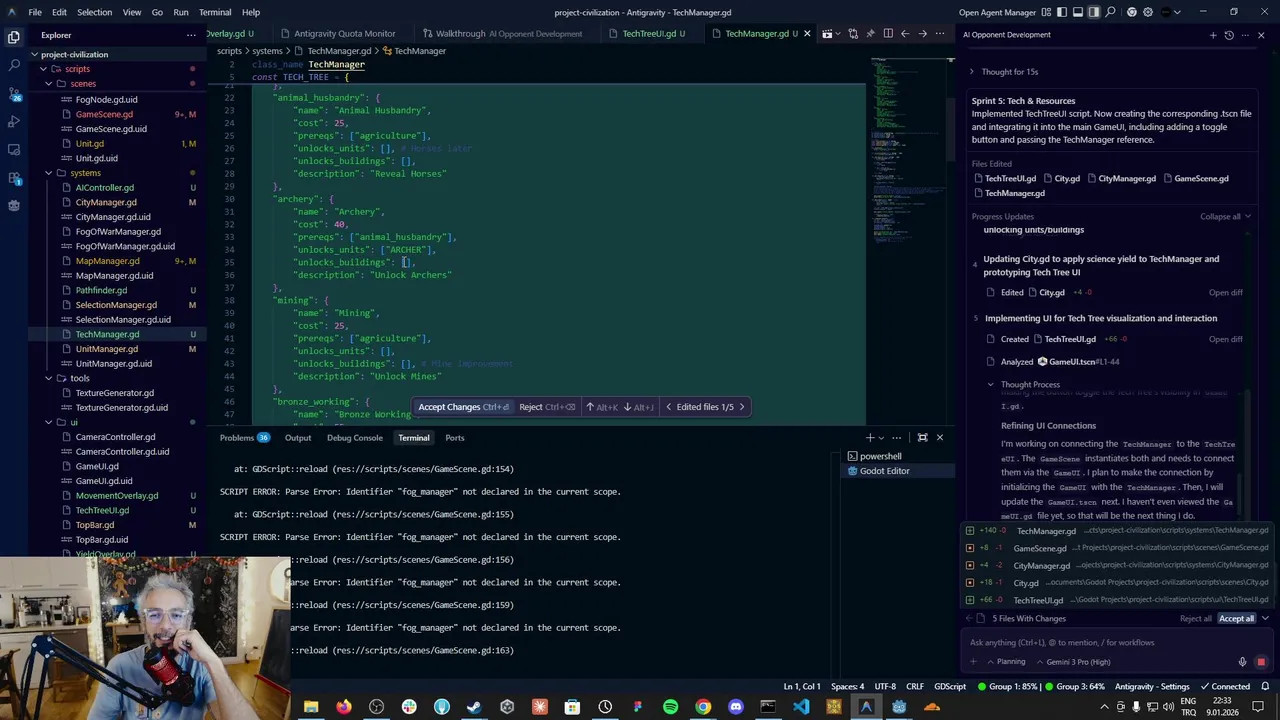Click the notifications bell in status bar
Screen dimensions: 1280x720
click(x=1265, y=686)
